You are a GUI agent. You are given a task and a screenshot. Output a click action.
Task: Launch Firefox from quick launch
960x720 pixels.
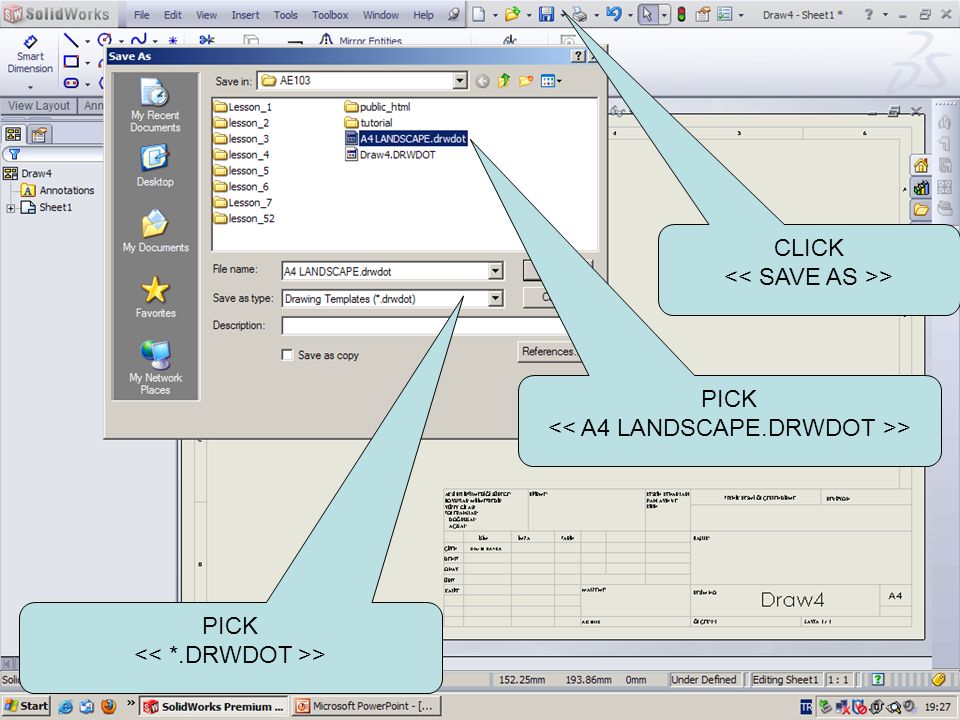coord(108,707)
